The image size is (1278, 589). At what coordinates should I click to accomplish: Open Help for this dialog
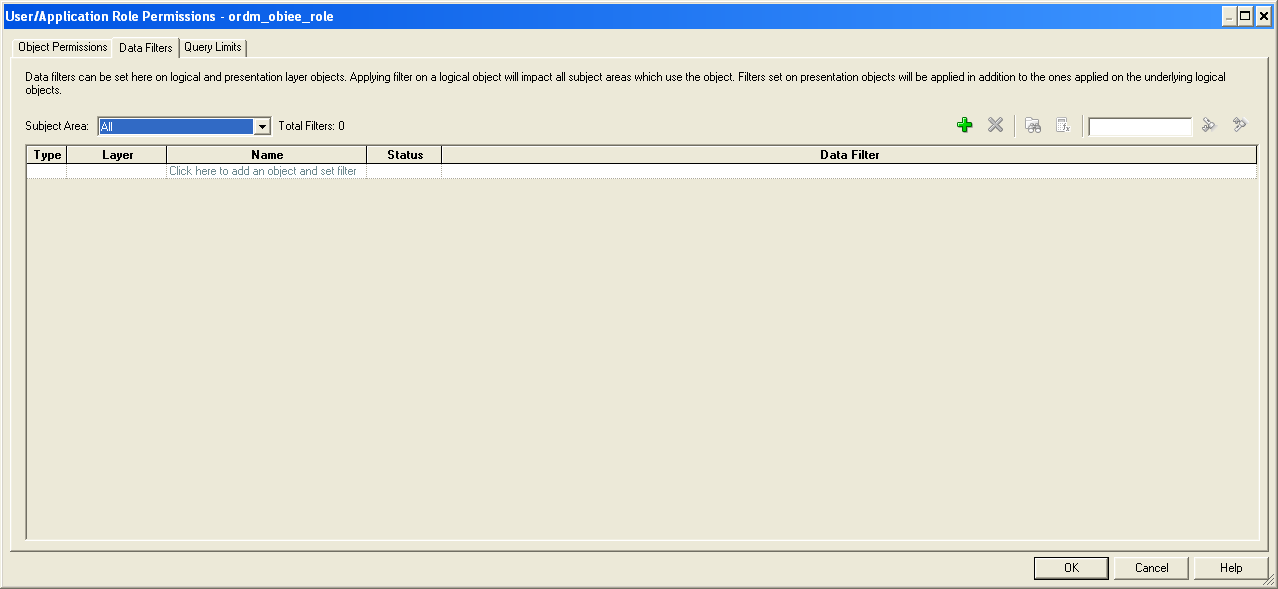(x=1231, y=568)
